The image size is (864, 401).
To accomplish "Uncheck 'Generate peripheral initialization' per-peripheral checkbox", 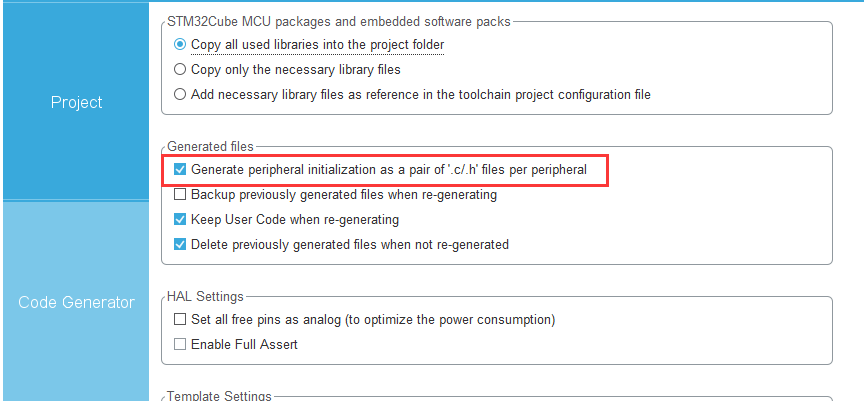I will pyautogui.click(x=180, y=170).
